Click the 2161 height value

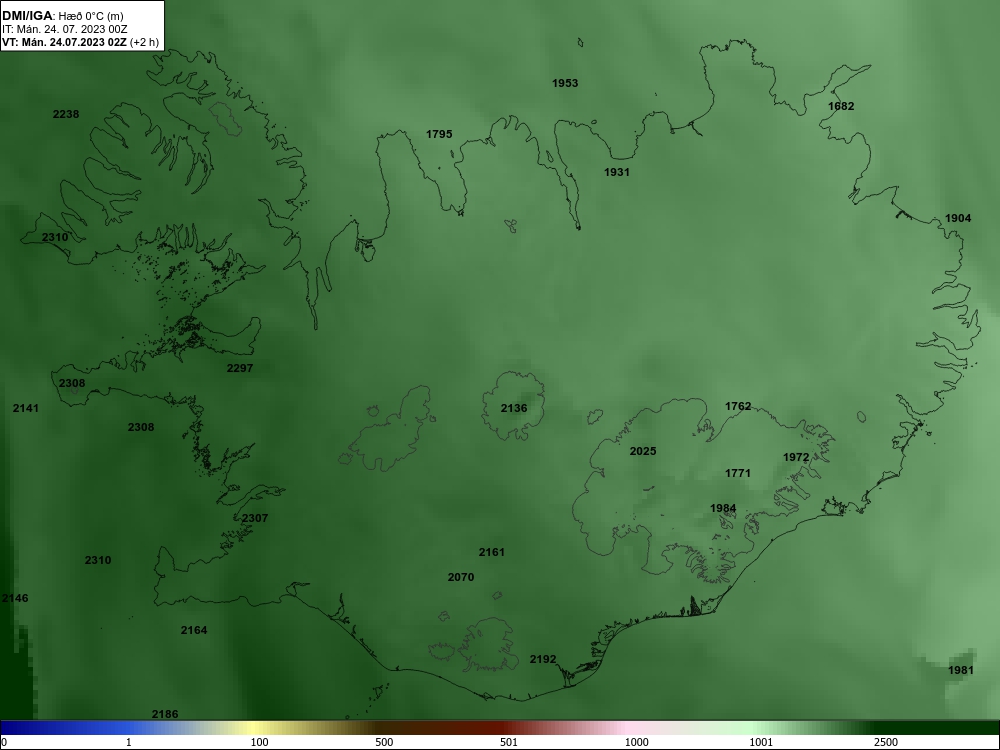point(492,552)
